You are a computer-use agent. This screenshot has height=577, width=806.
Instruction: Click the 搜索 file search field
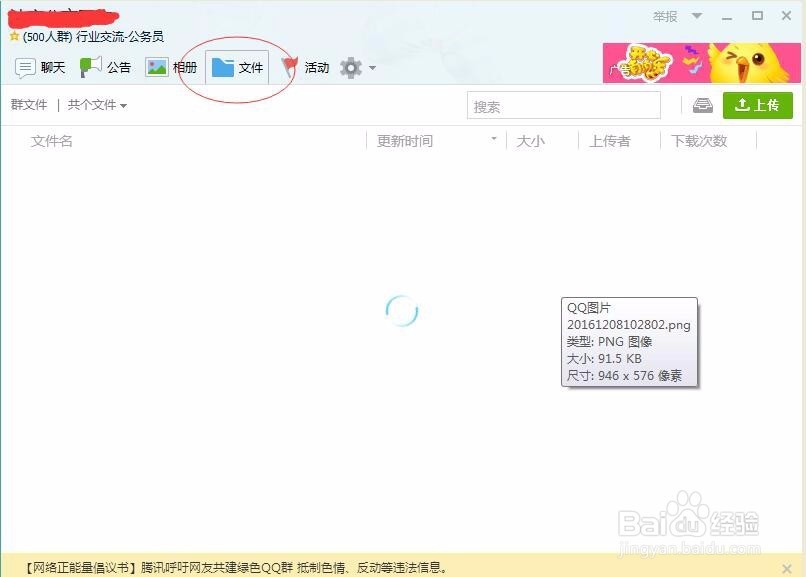click(x=563, y=106)
